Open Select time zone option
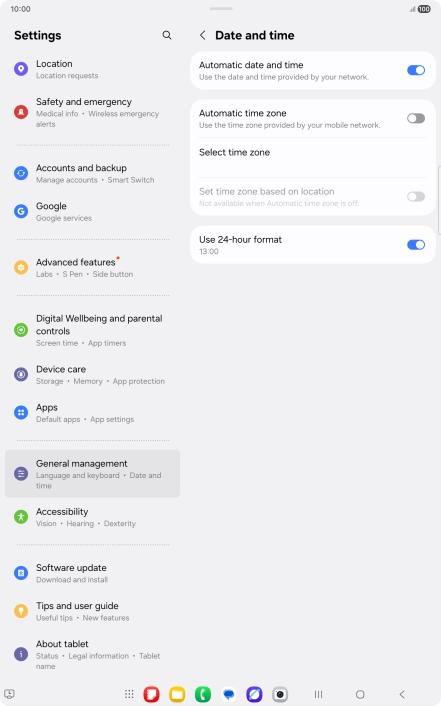The height and width of the screenshot is (706, 441). tap(313, 157)
